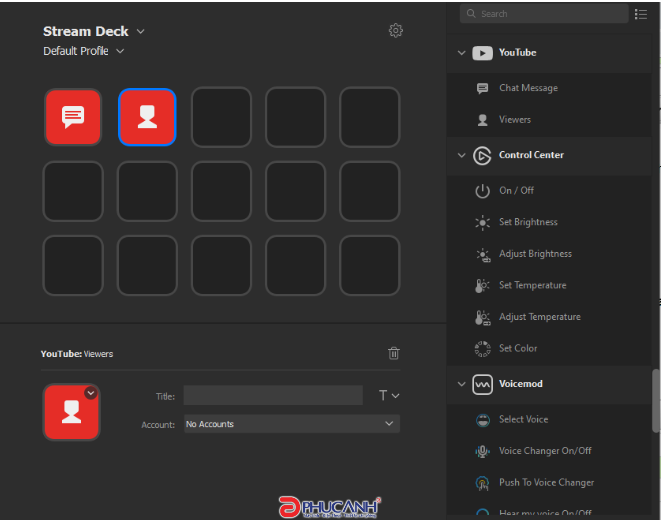The image size is (661, 520).
Task: Select the Push To Voice Changer action
Action: pos(549,483)
